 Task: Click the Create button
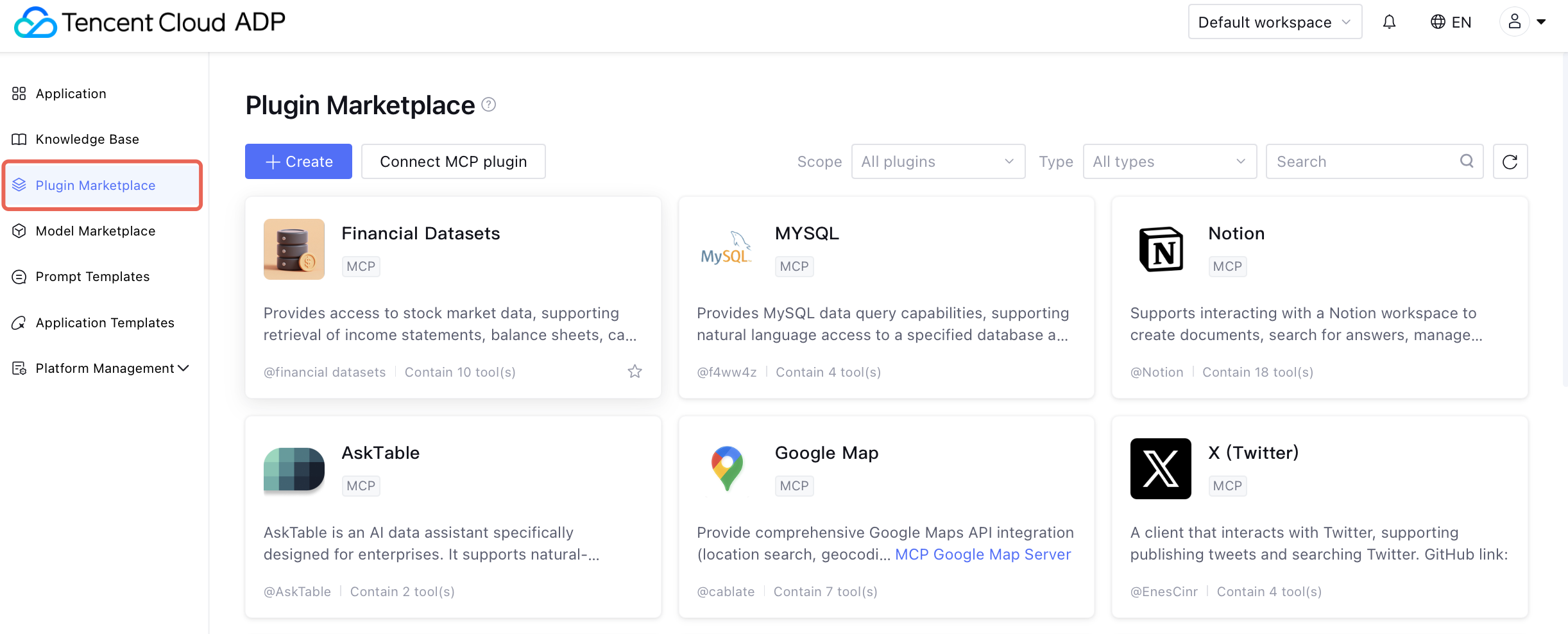pyautogui.click(x=298, y=162)
